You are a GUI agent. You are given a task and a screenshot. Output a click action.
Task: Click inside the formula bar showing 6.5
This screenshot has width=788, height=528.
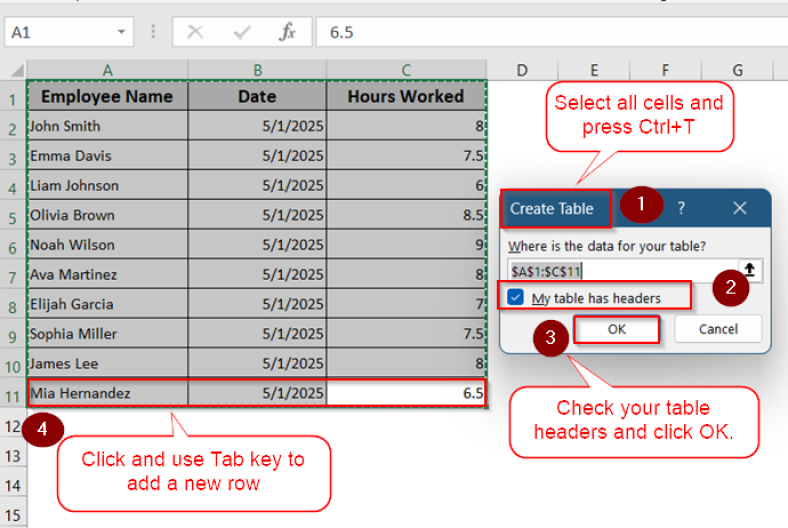coord(550,32)
